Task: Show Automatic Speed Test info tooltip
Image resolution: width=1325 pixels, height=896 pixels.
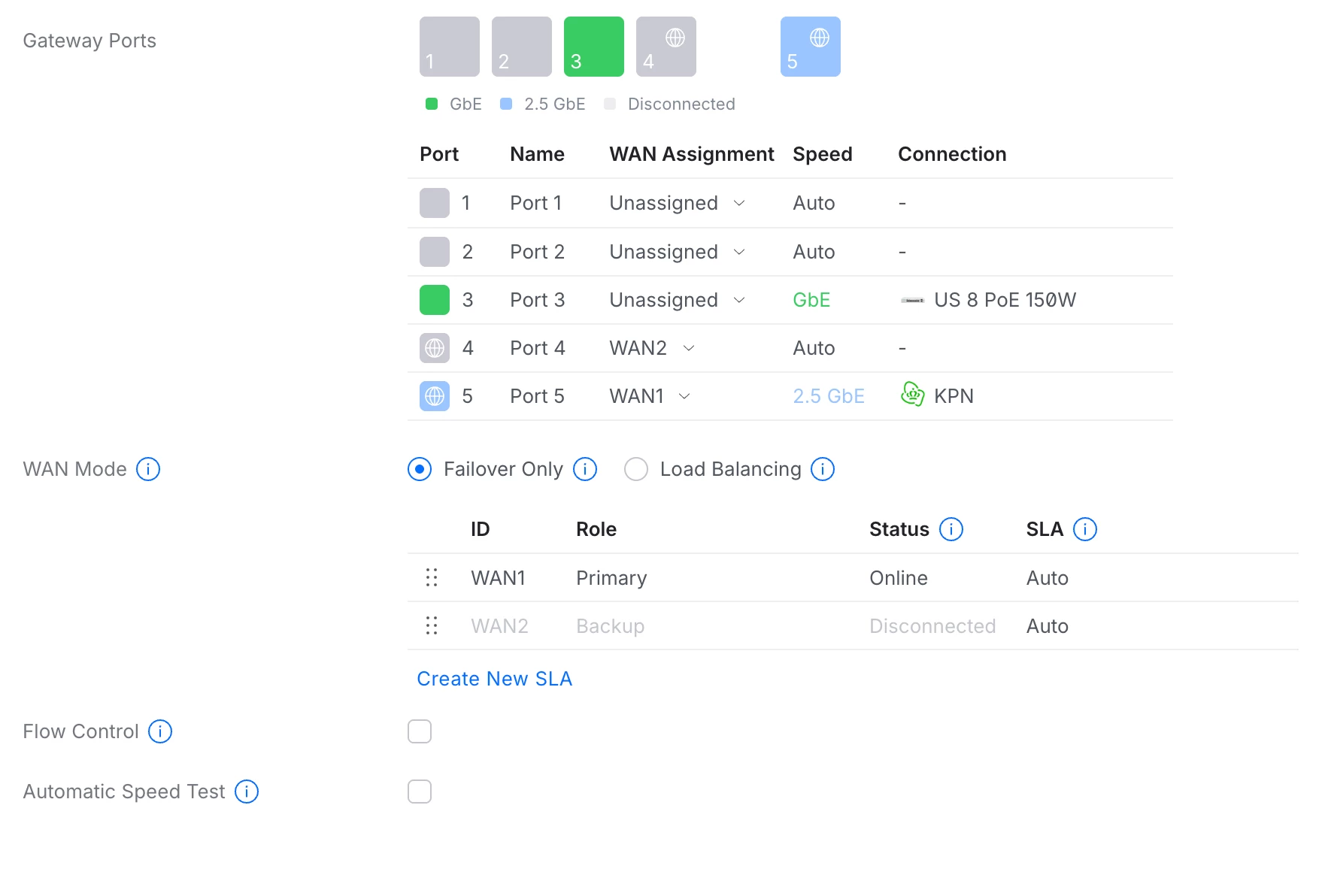Action: [x=247, y=792]
